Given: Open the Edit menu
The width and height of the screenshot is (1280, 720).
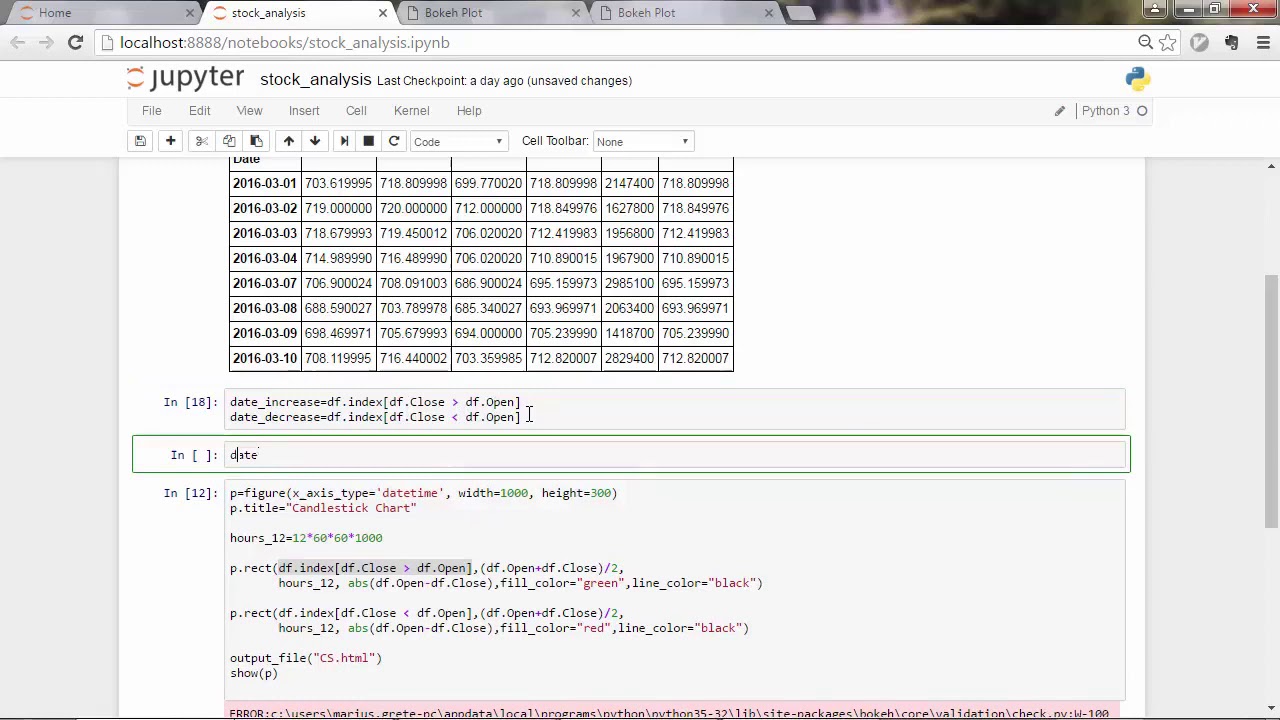Looking at the screenshot, I should (x=200, y=111).
